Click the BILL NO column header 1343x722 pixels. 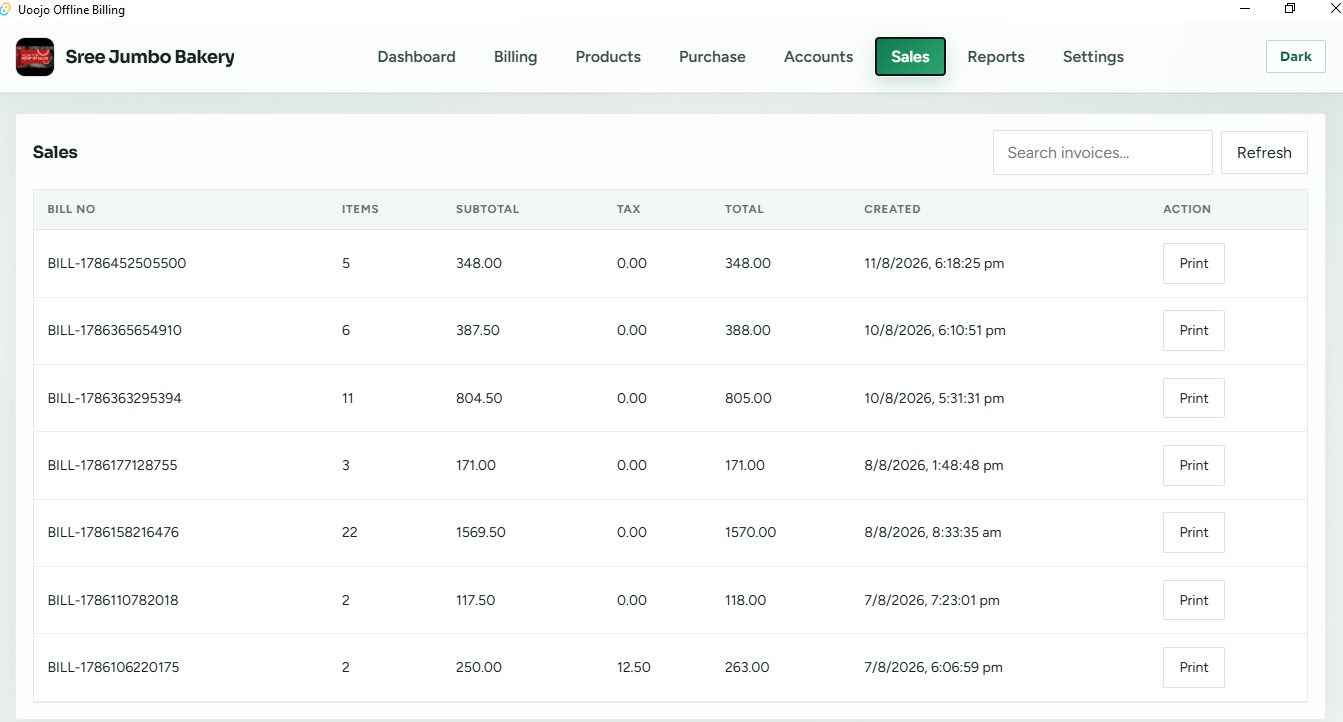71,209
